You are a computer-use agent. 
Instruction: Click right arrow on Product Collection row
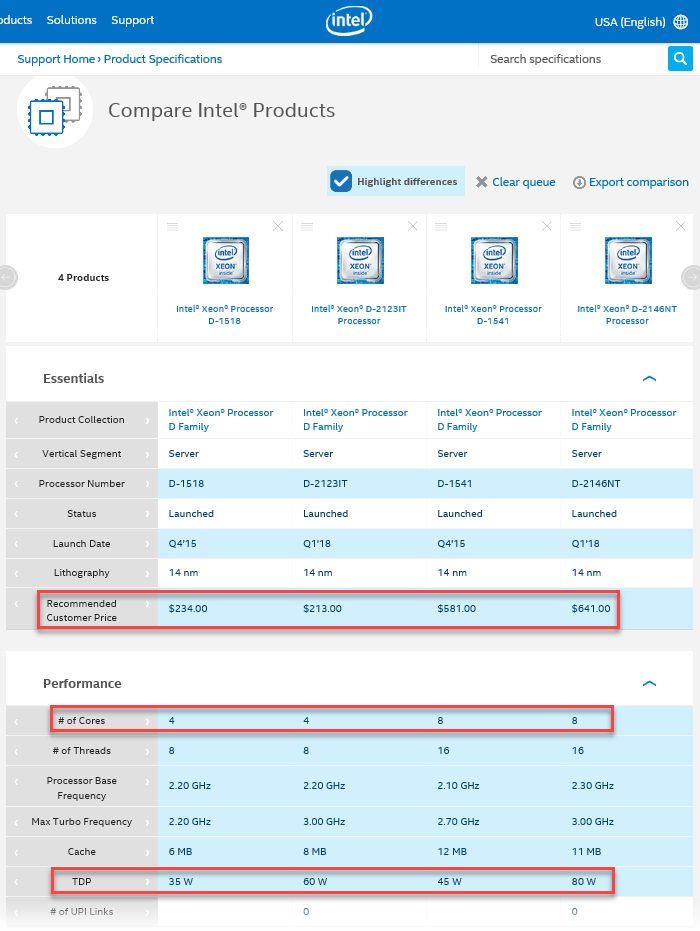click(147, 420)
